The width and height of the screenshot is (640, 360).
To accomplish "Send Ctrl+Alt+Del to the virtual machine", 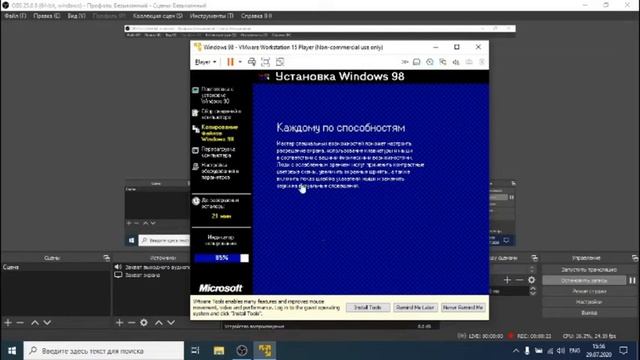I will [x=252, y=62].
